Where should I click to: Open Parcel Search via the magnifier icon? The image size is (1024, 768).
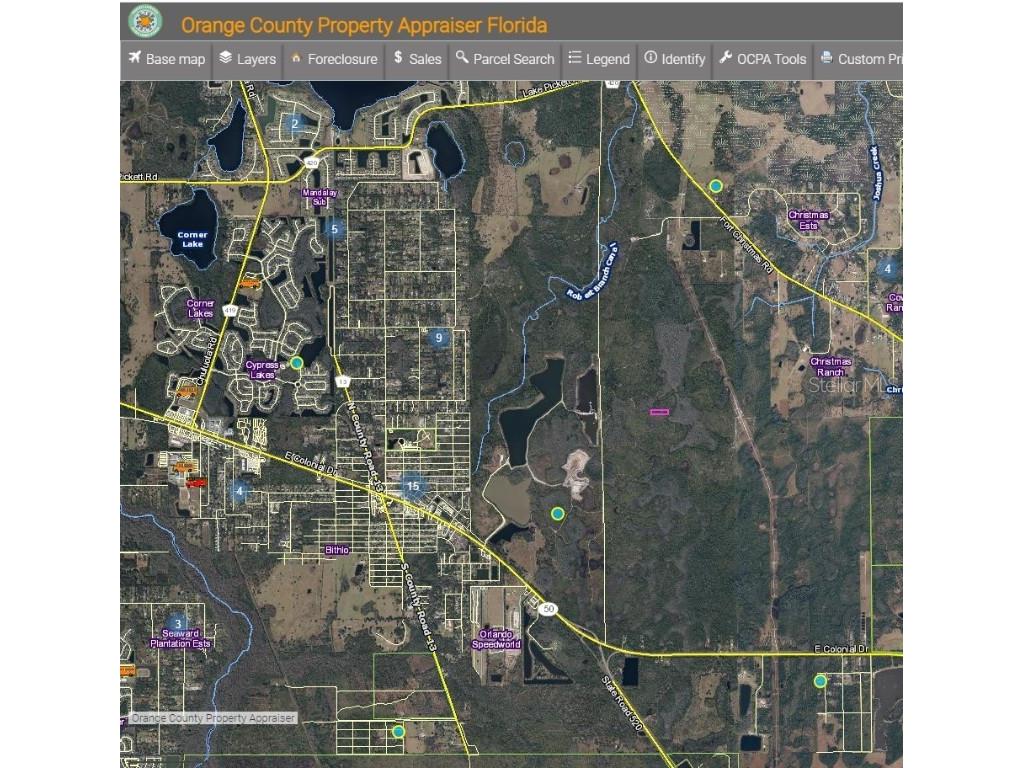click(x=460, y=59)
